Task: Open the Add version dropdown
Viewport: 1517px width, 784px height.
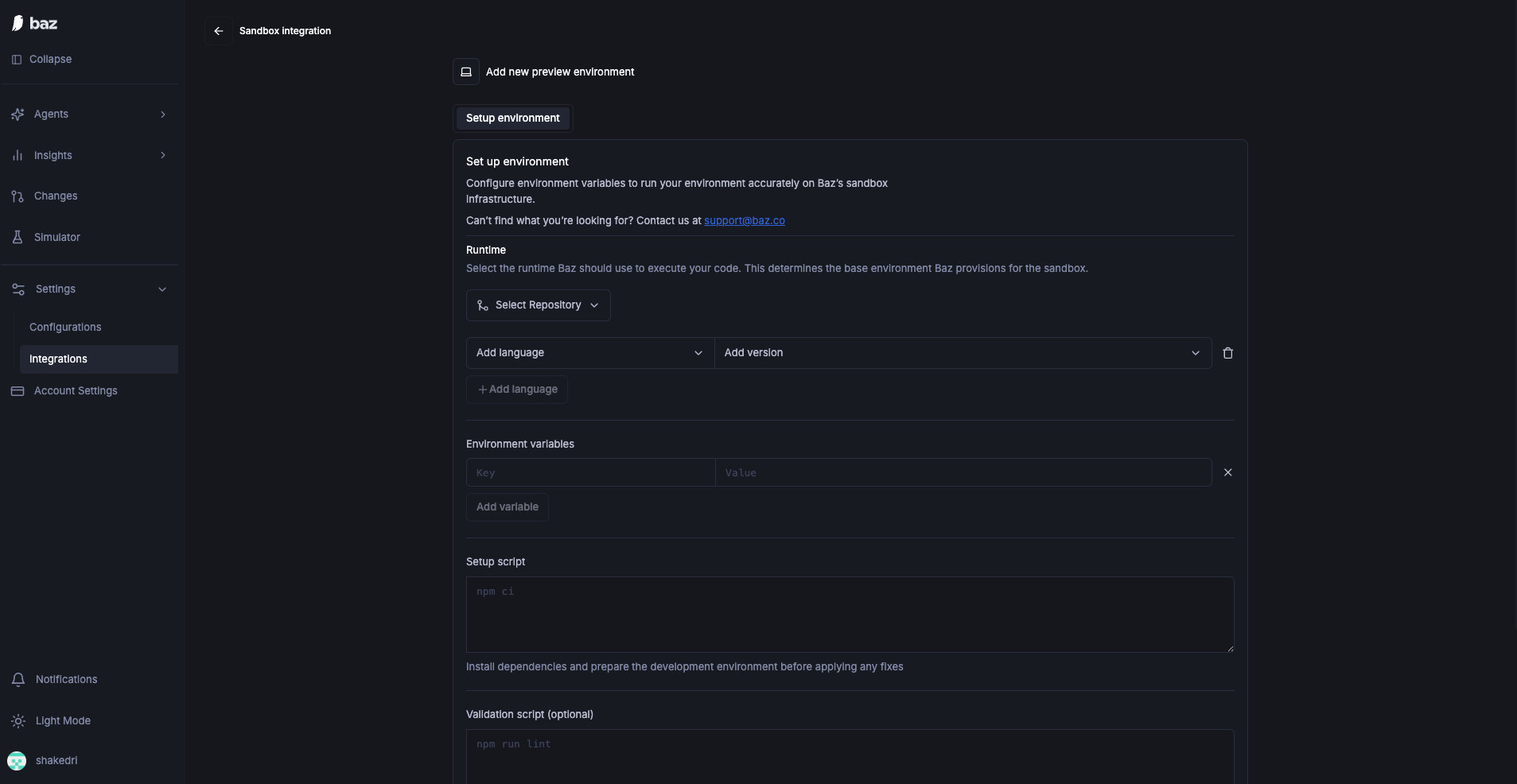Action: coord(963,353)
